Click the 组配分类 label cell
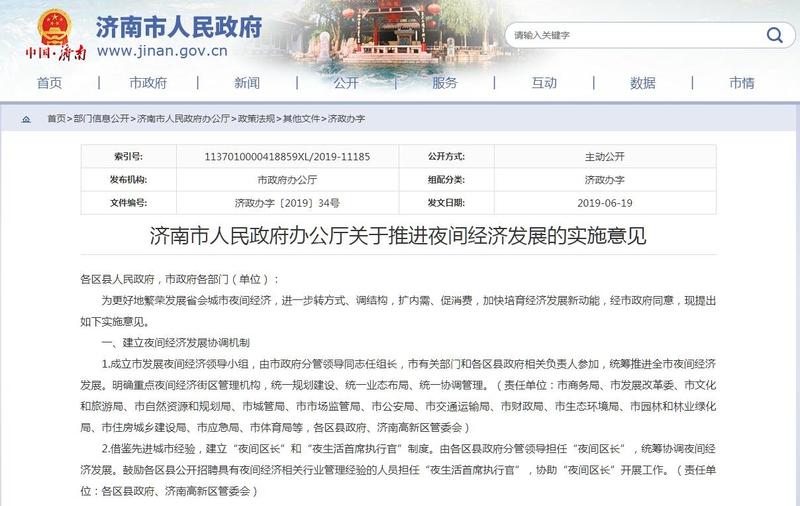800x506 pixels. [446, 180]
